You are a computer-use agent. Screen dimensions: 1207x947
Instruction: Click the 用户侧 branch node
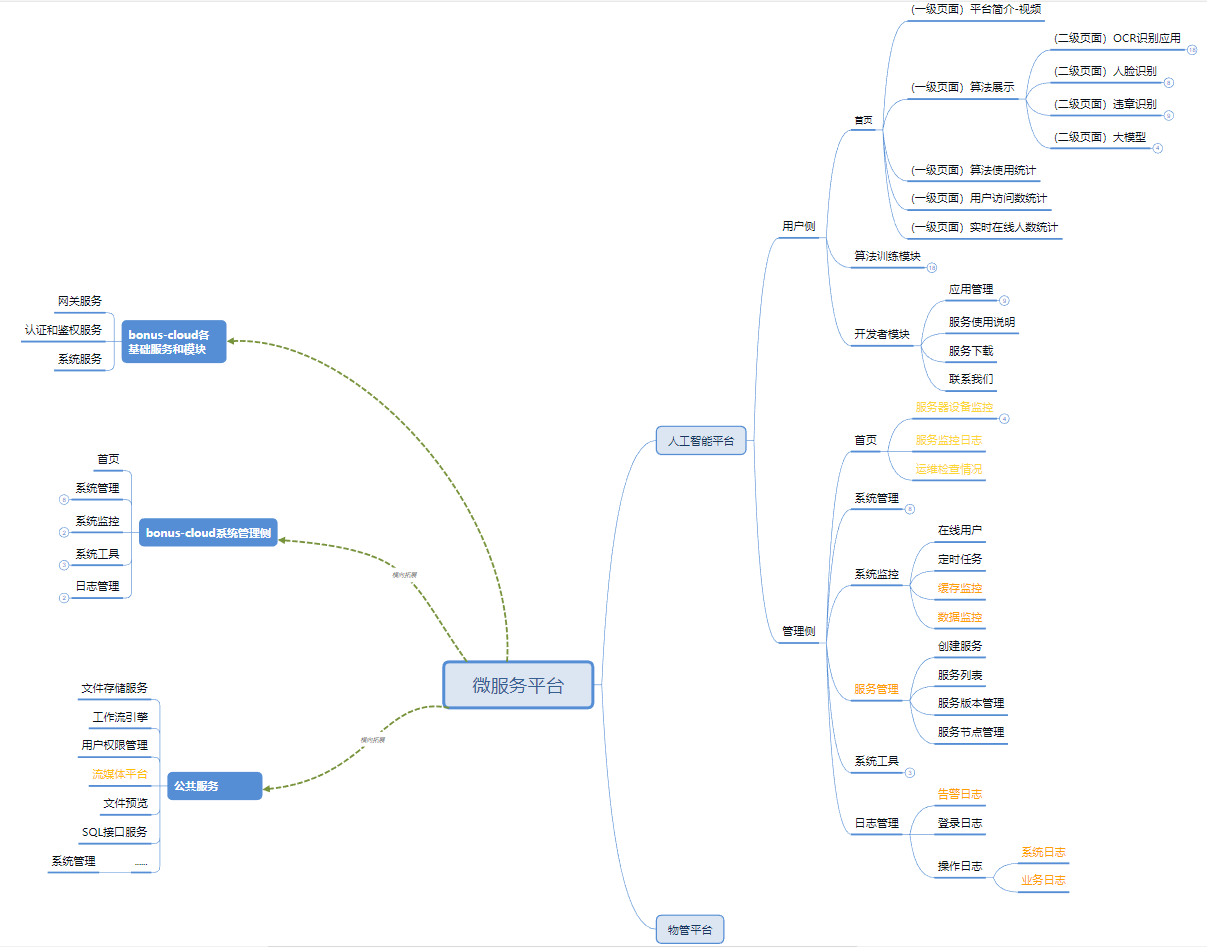tap(798, 227)
